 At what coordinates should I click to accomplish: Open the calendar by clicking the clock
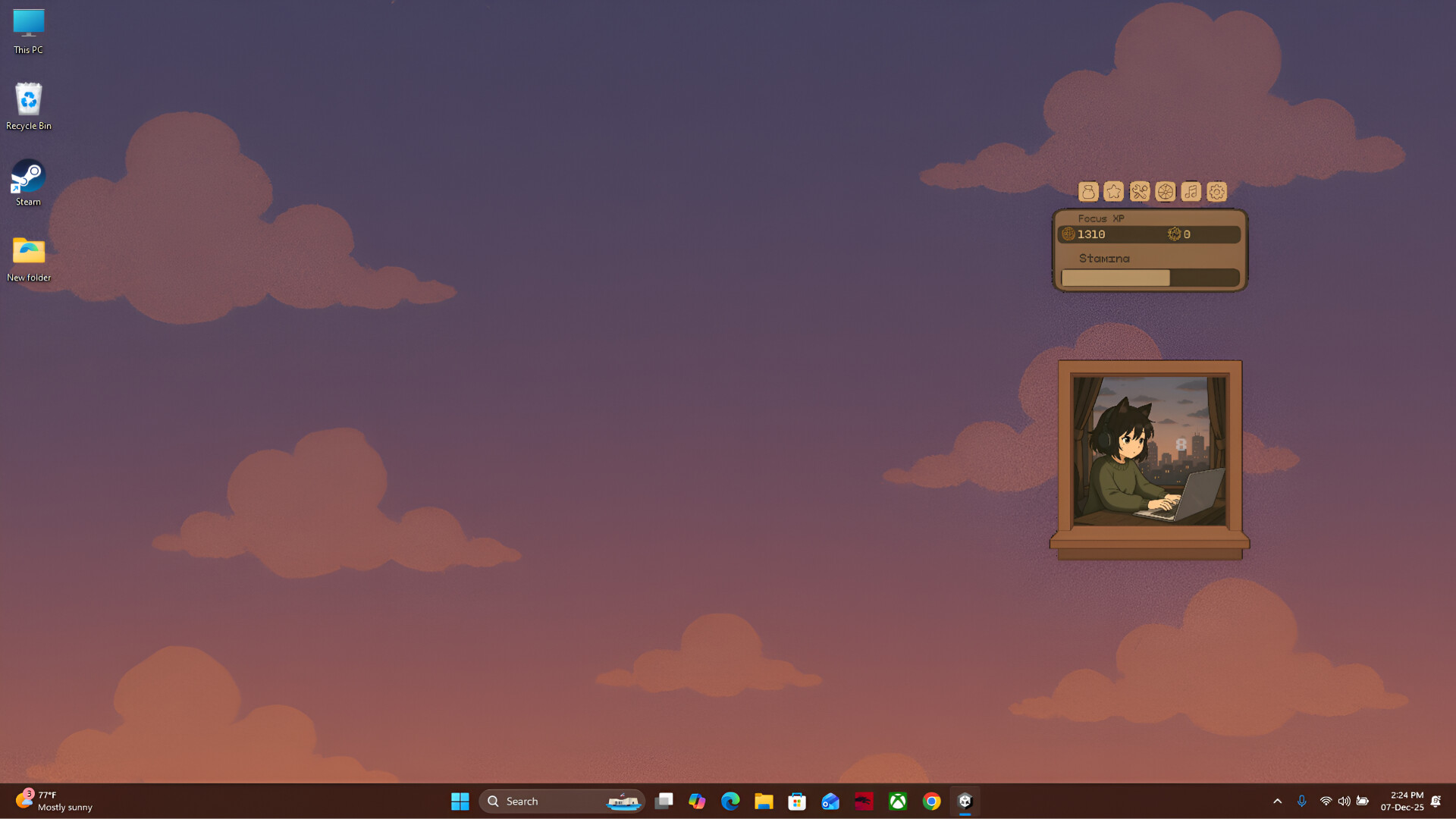coord(1404,801)
